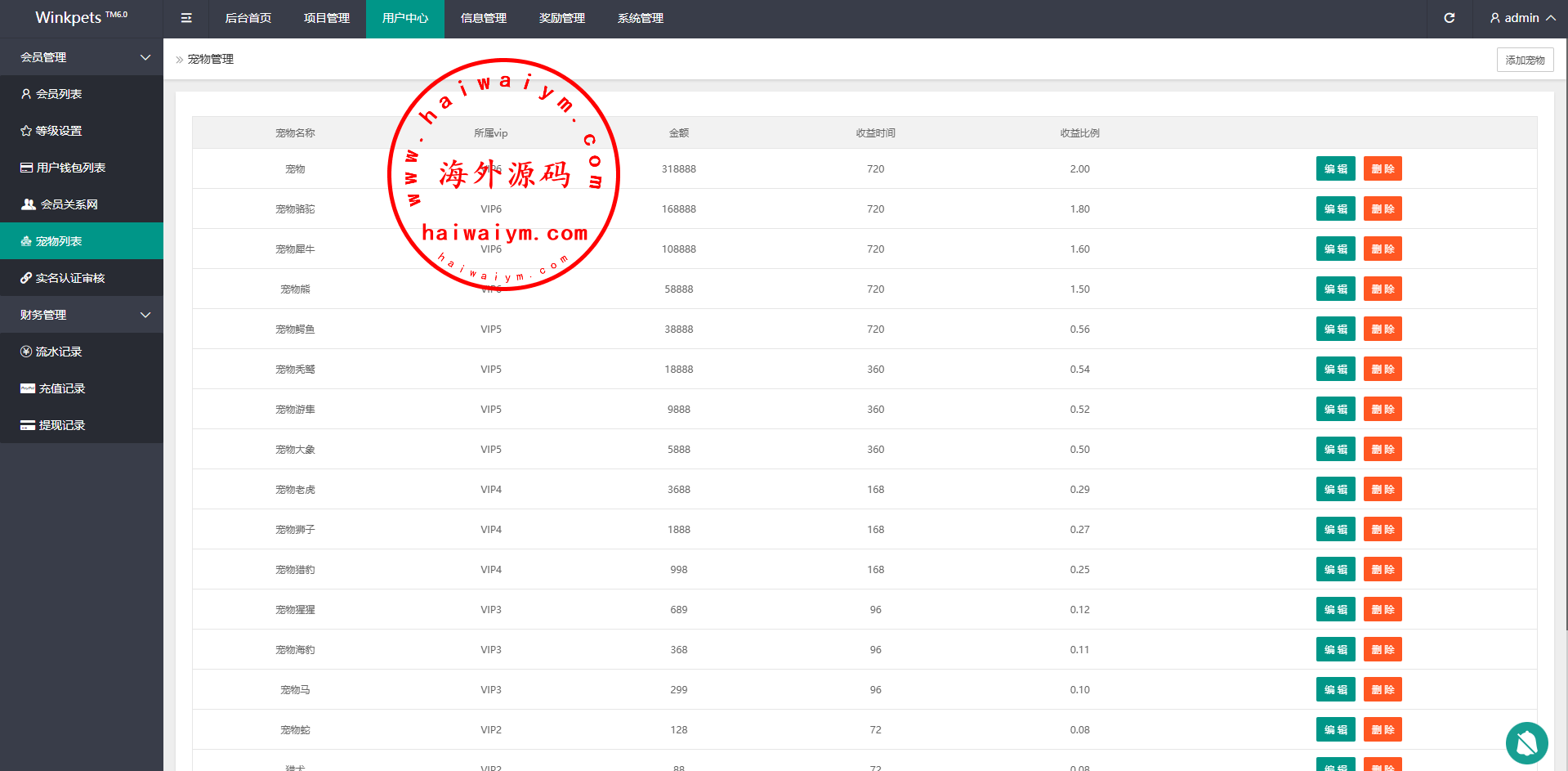1568x771 pixels.
Task: Click the 添加宠物 button
Action: (x=1525, y=60)
